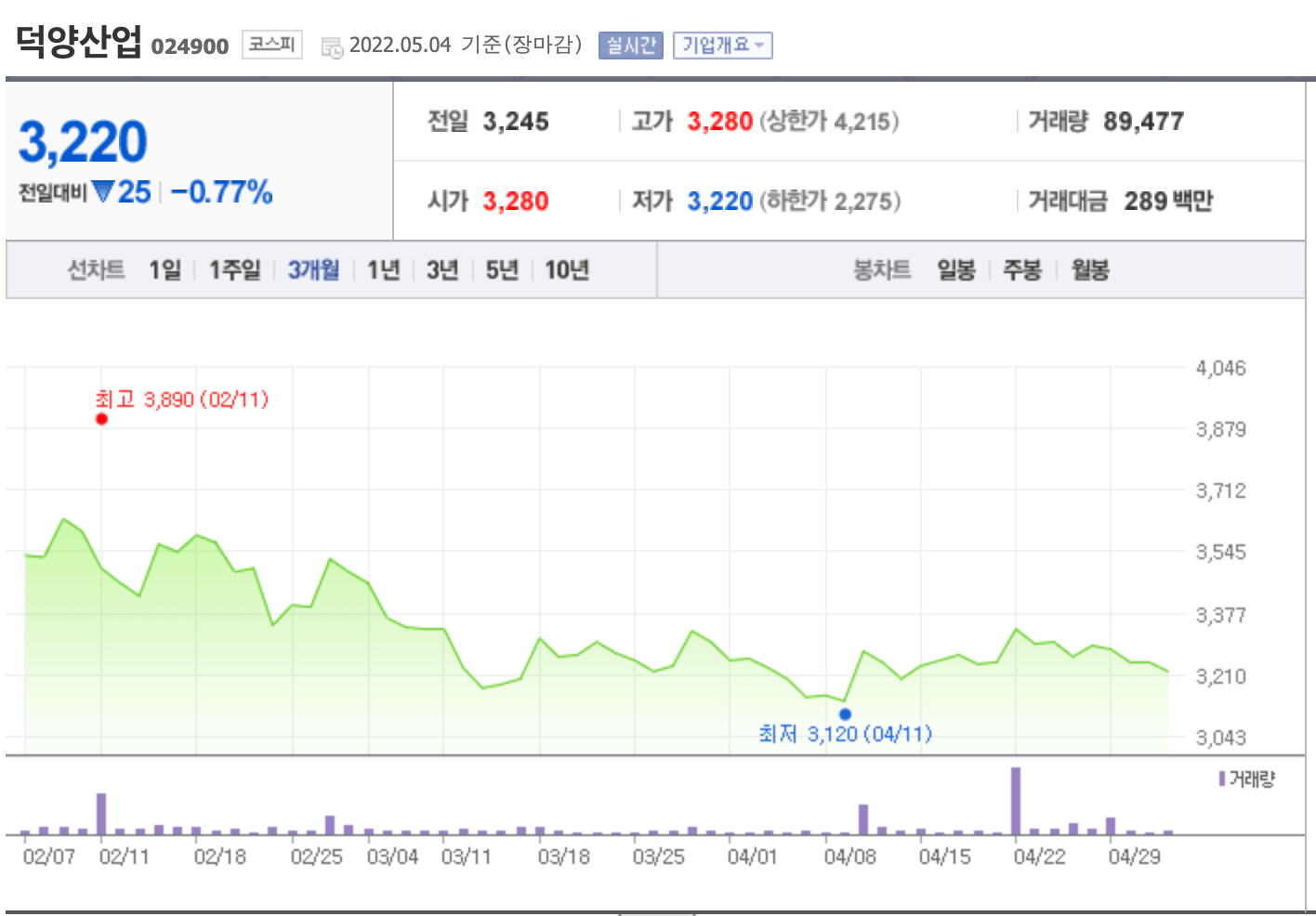Click the volume bar at 02/11
Viewport: 1316px width, 916px height.
tap(101, 814)
